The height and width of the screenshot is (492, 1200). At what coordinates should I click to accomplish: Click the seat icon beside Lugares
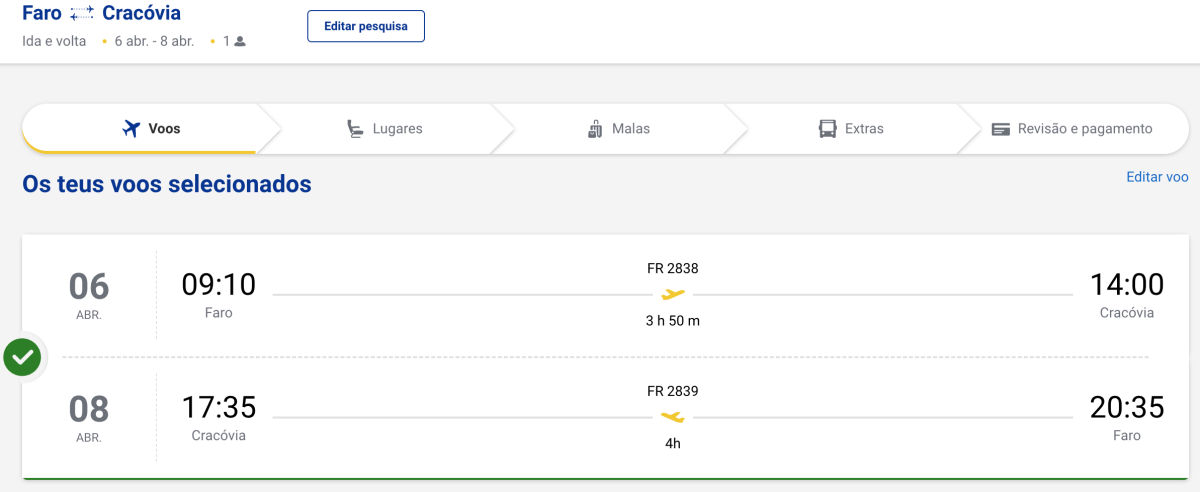(x=355, y=129)
